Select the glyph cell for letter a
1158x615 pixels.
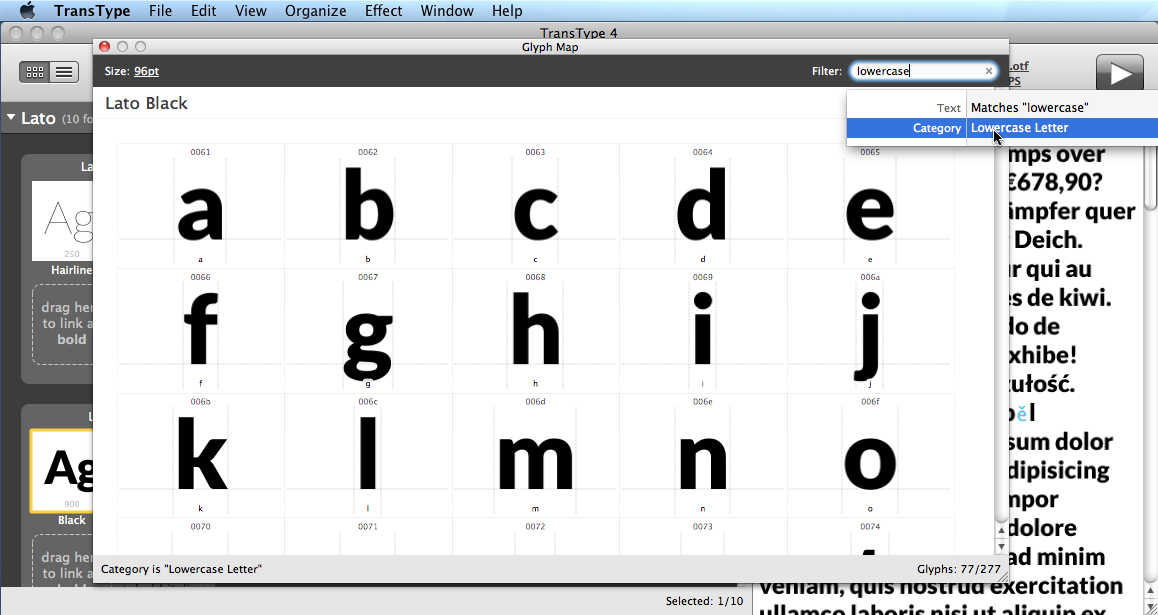(x=201, y=206)
